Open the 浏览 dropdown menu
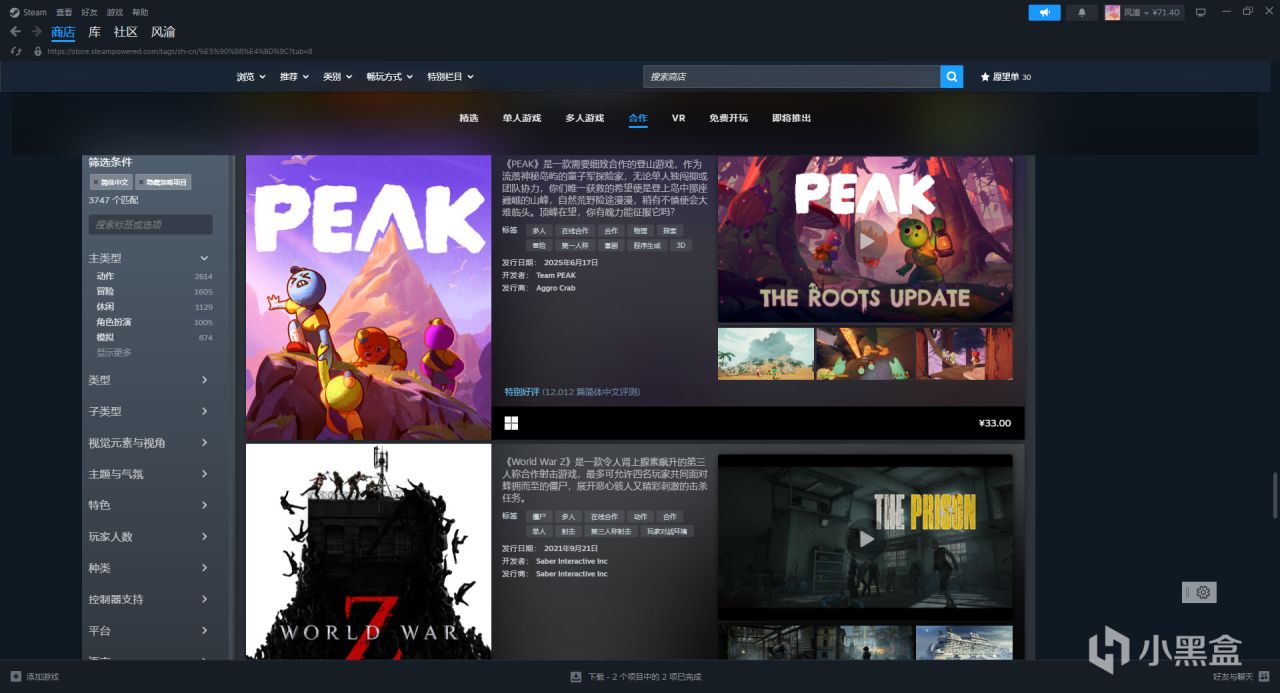The width and height of the screenshot is (1280, 693). pos(251,77)
